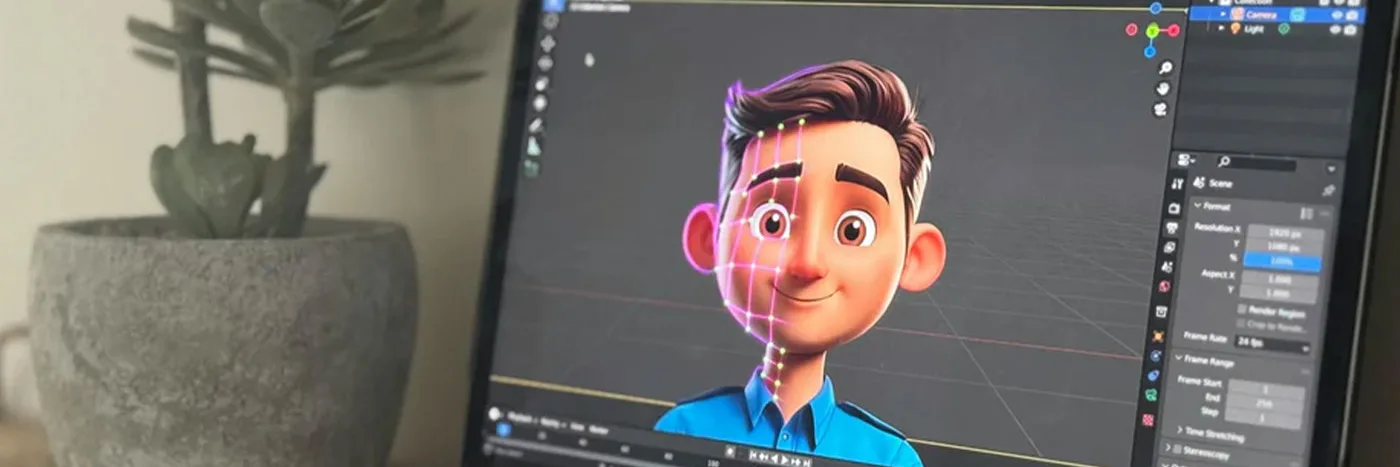Open the properties options dropdown arrow

[x=1331, y=168]
